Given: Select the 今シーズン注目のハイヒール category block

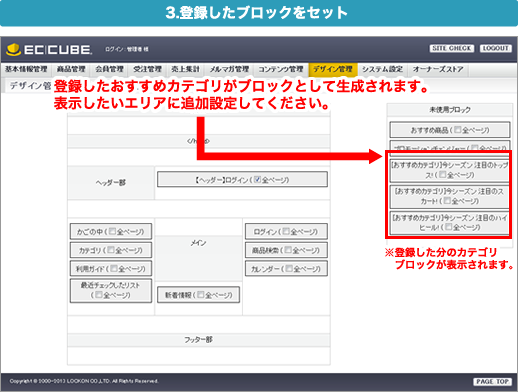Looking at the screenshot, I should (450, 223).
